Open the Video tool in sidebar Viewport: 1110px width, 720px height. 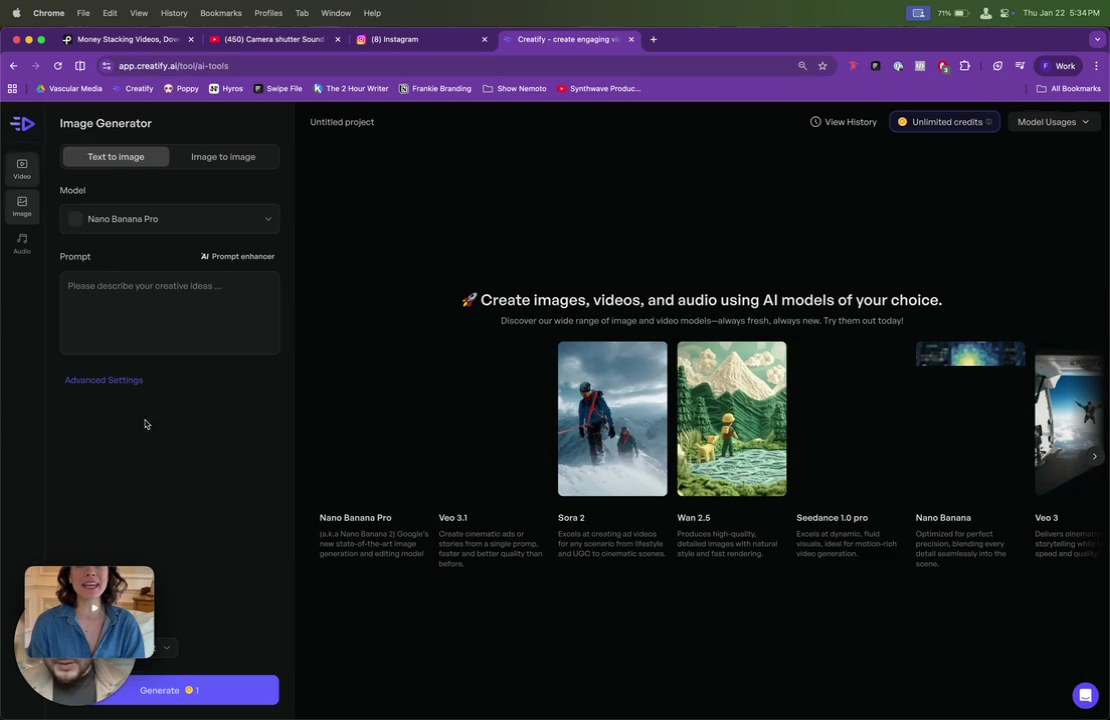[22, 168]
